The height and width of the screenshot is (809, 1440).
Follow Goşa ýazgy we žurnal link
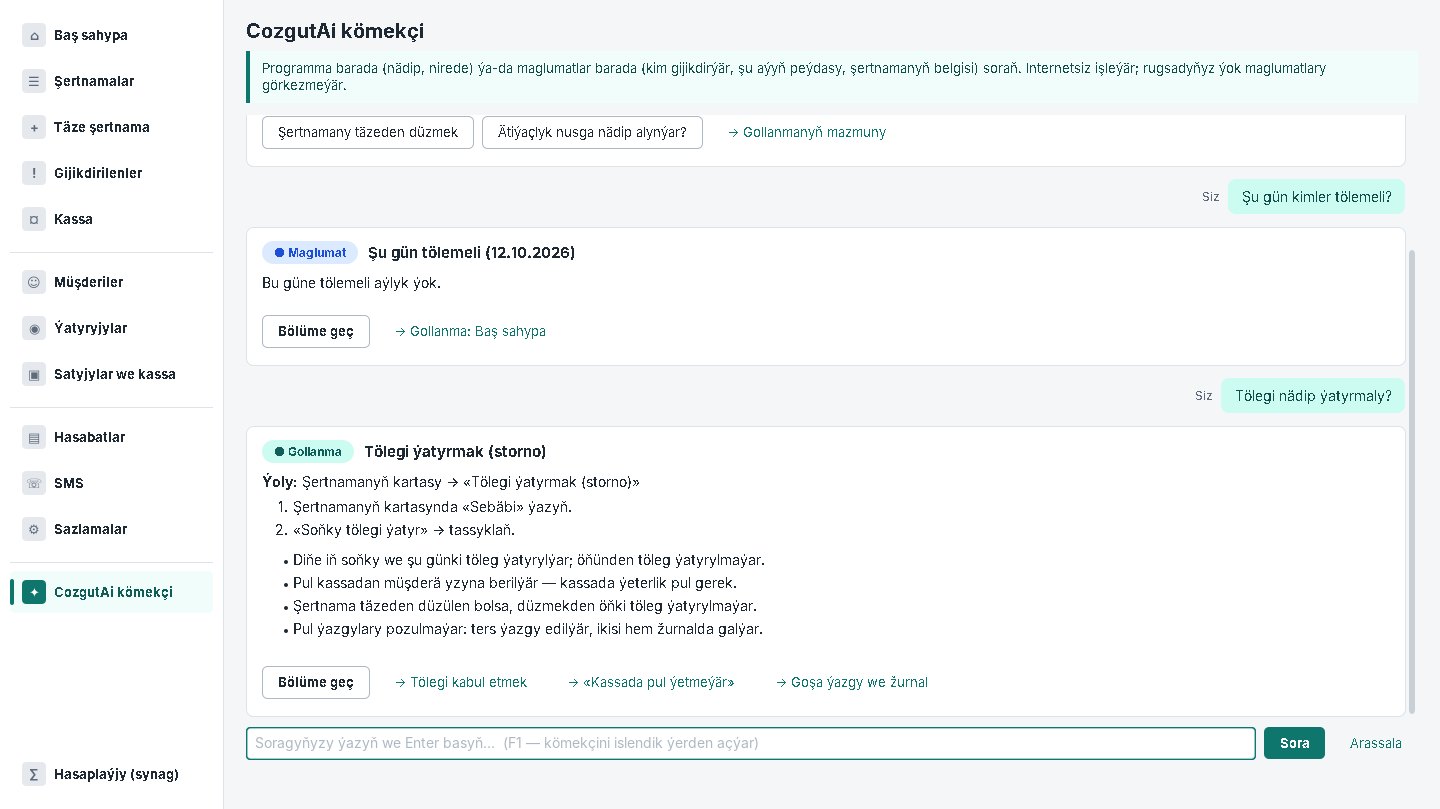point(852,682)
